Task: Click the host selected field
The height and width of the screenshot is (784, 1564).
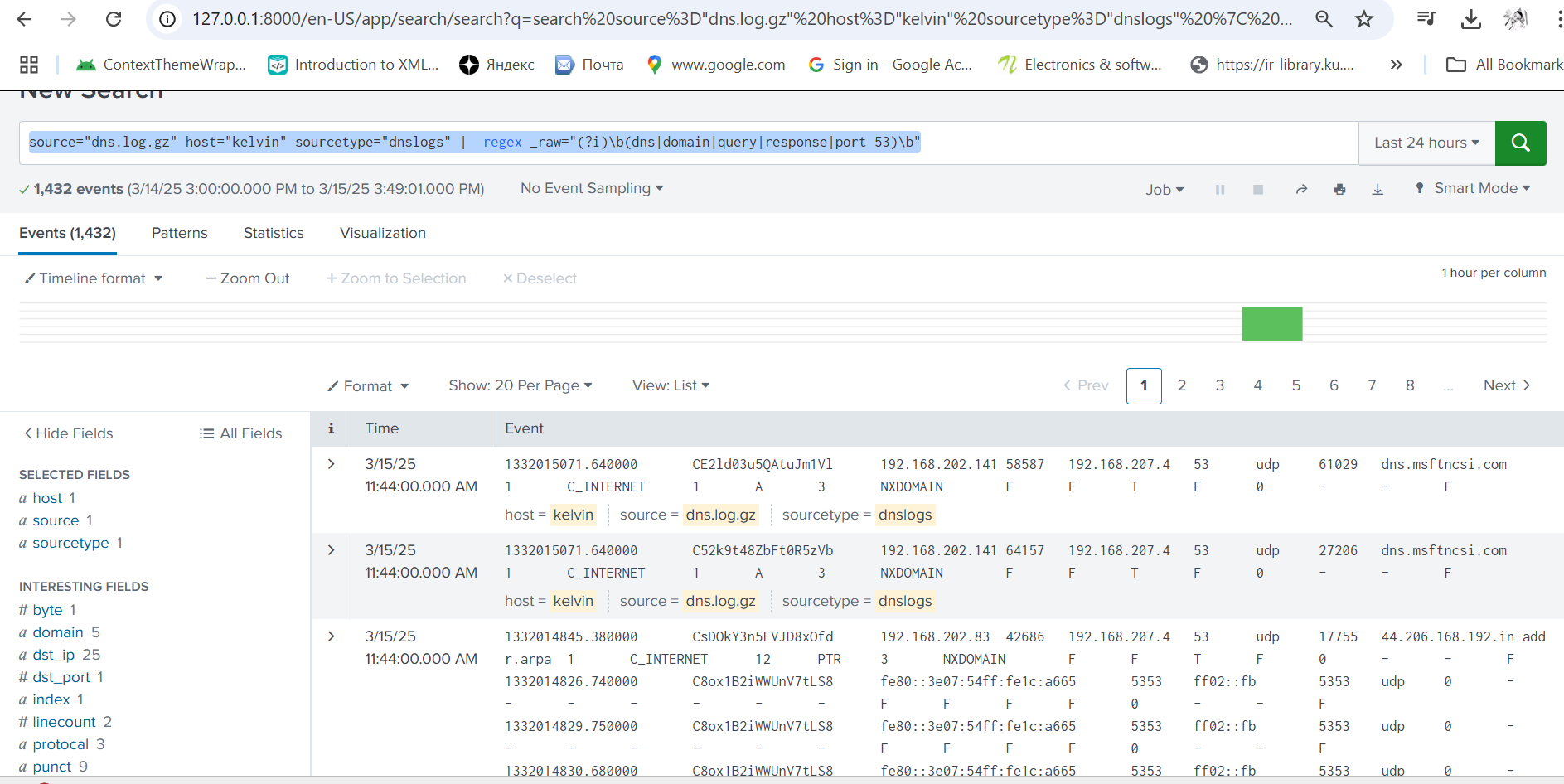Action: 47,498
